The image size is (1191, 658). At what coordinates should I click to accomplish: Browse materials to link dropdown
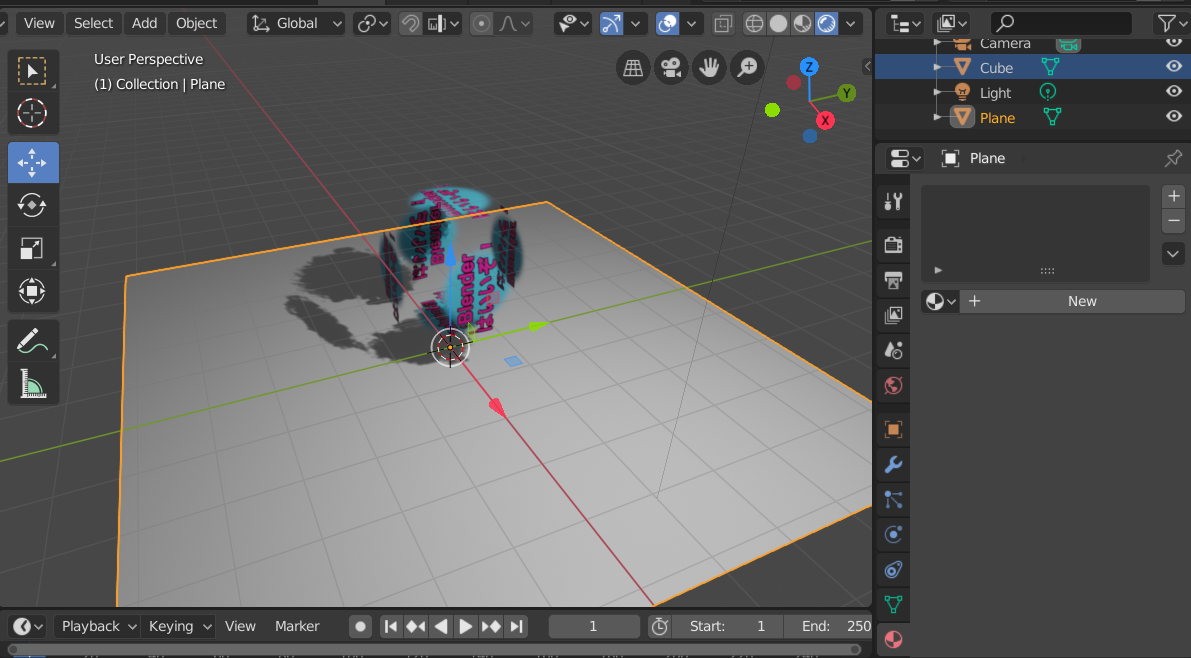(940, 302)
